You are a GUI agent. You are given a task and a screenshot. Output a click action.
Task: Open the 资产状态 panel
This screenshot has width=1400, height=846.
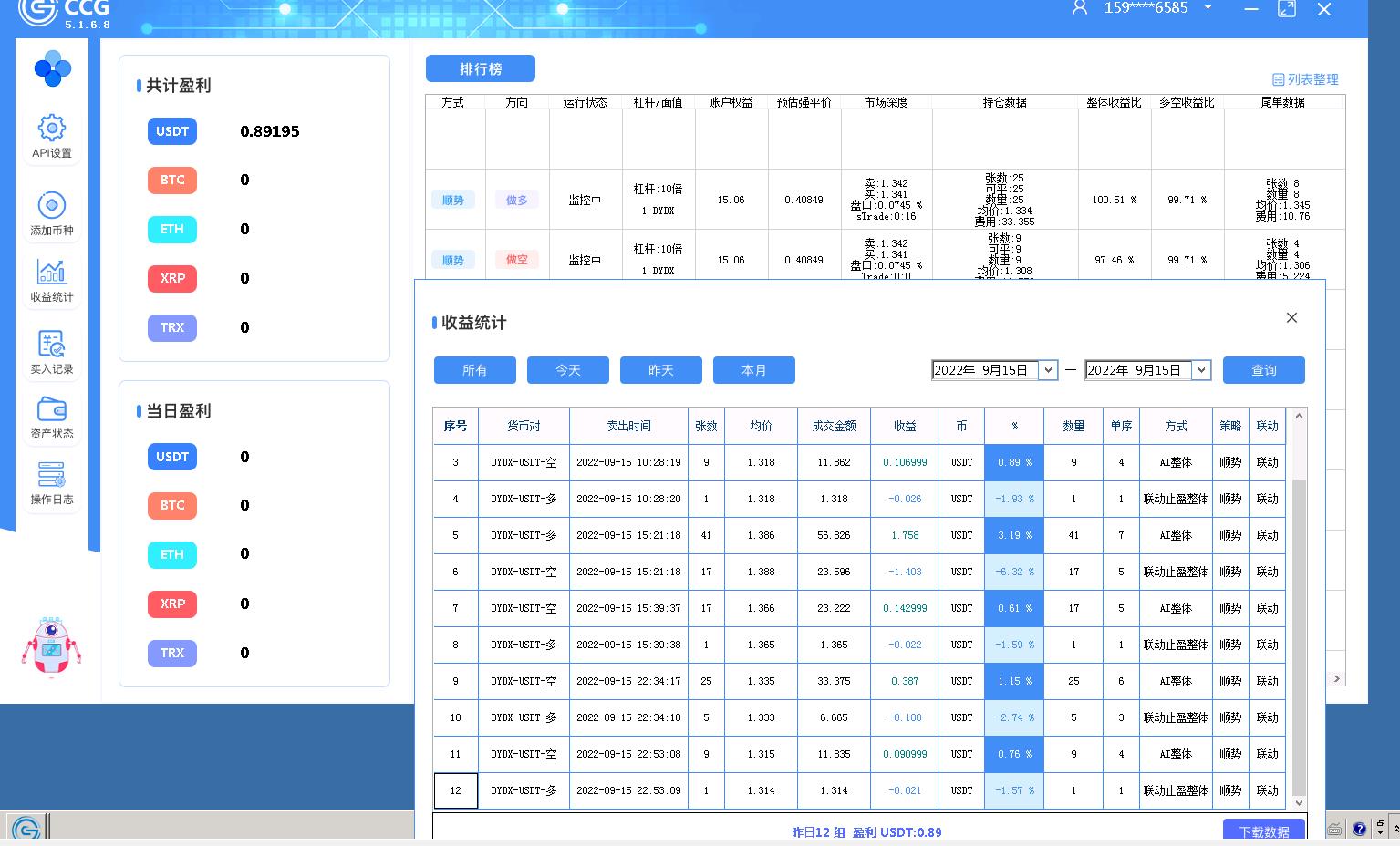52,418
